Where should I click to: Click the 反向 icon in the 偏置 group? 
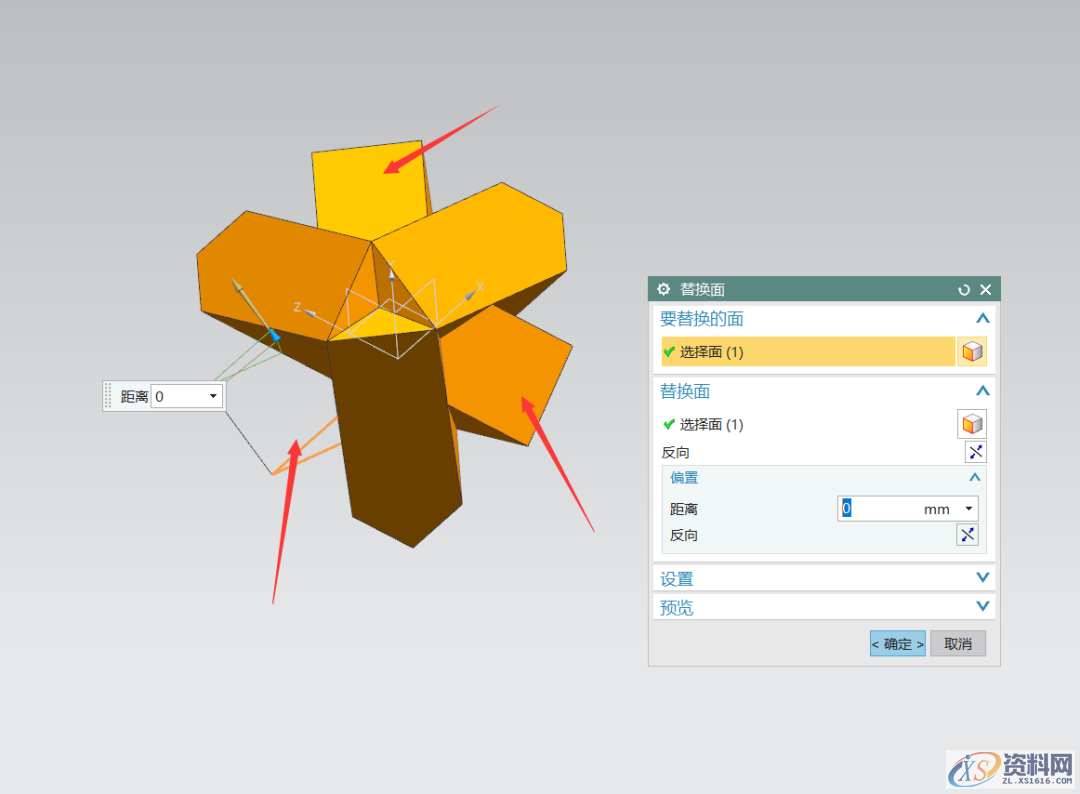pyautogui.click(x=967, y=535)
